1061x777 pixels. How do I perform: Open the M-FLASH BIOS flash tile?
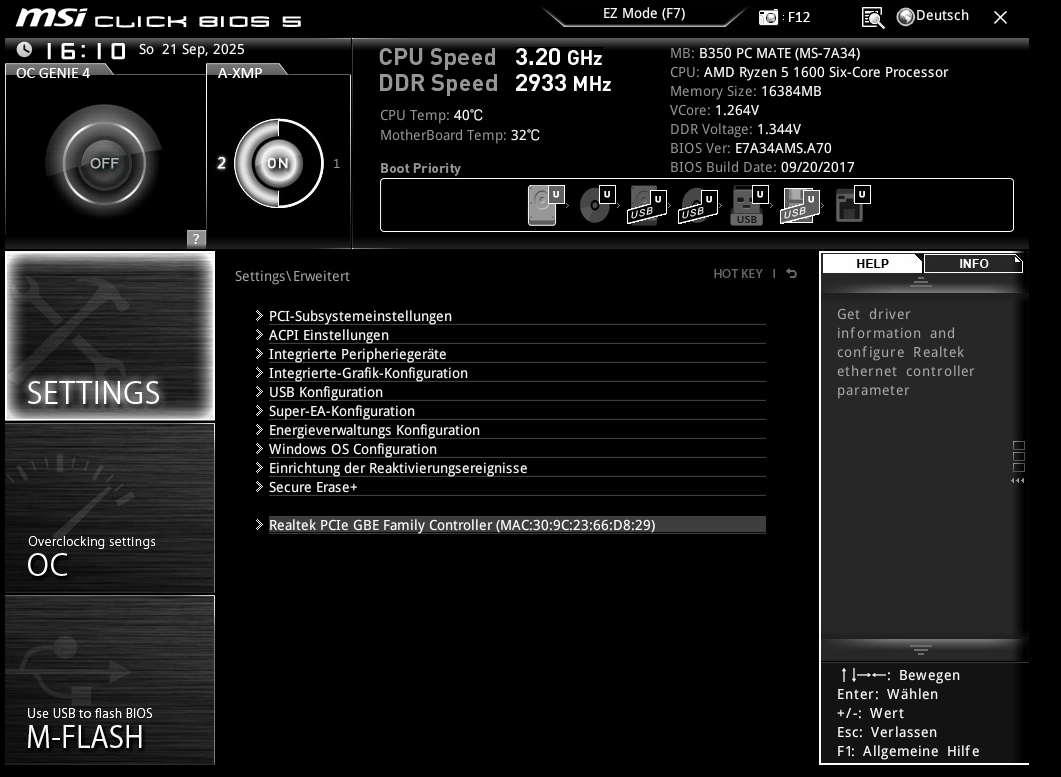click(x=110, y=680)
